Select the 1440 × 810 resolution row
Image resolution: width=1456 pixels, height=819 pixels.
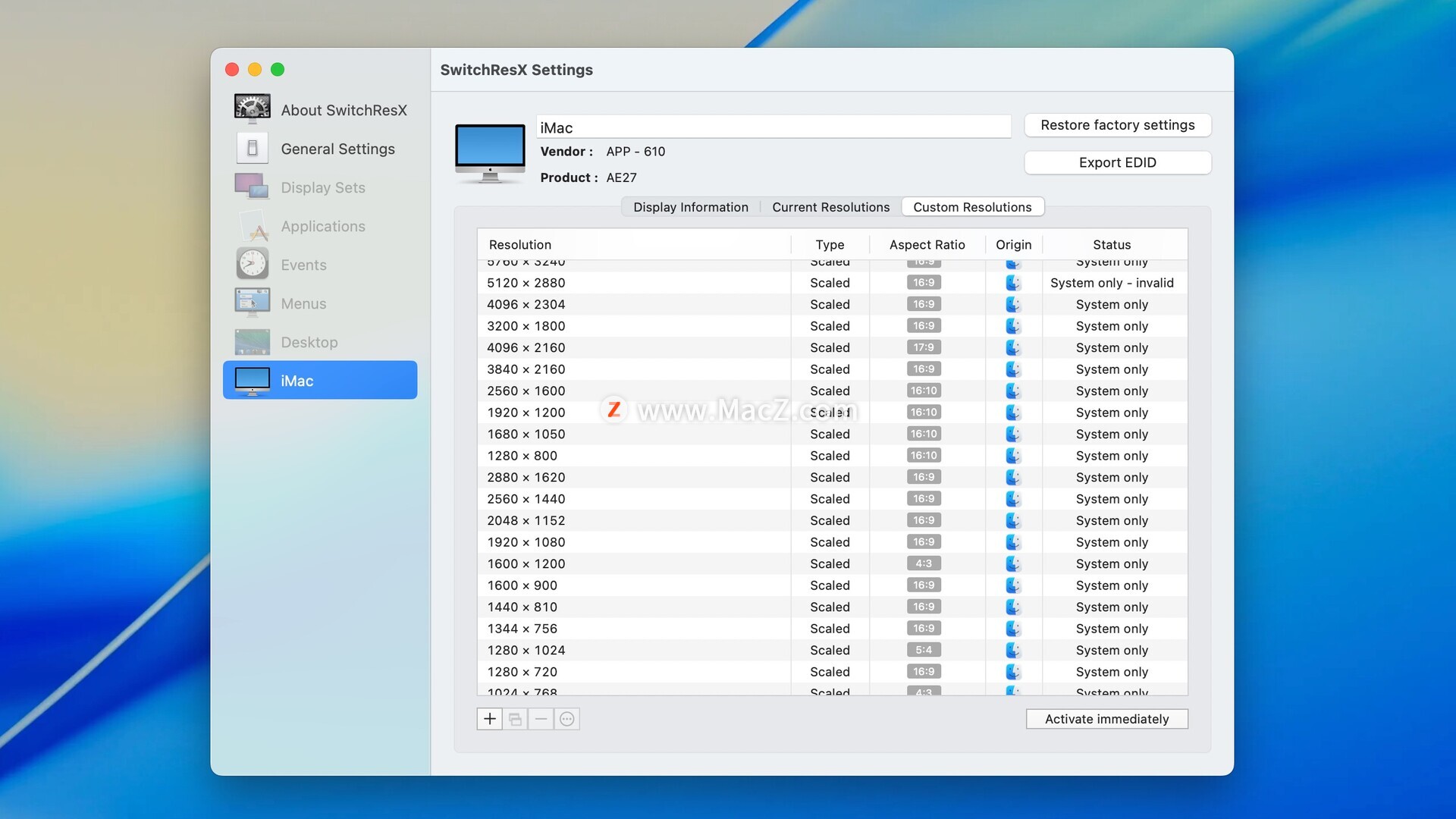[x=832, y=607]
